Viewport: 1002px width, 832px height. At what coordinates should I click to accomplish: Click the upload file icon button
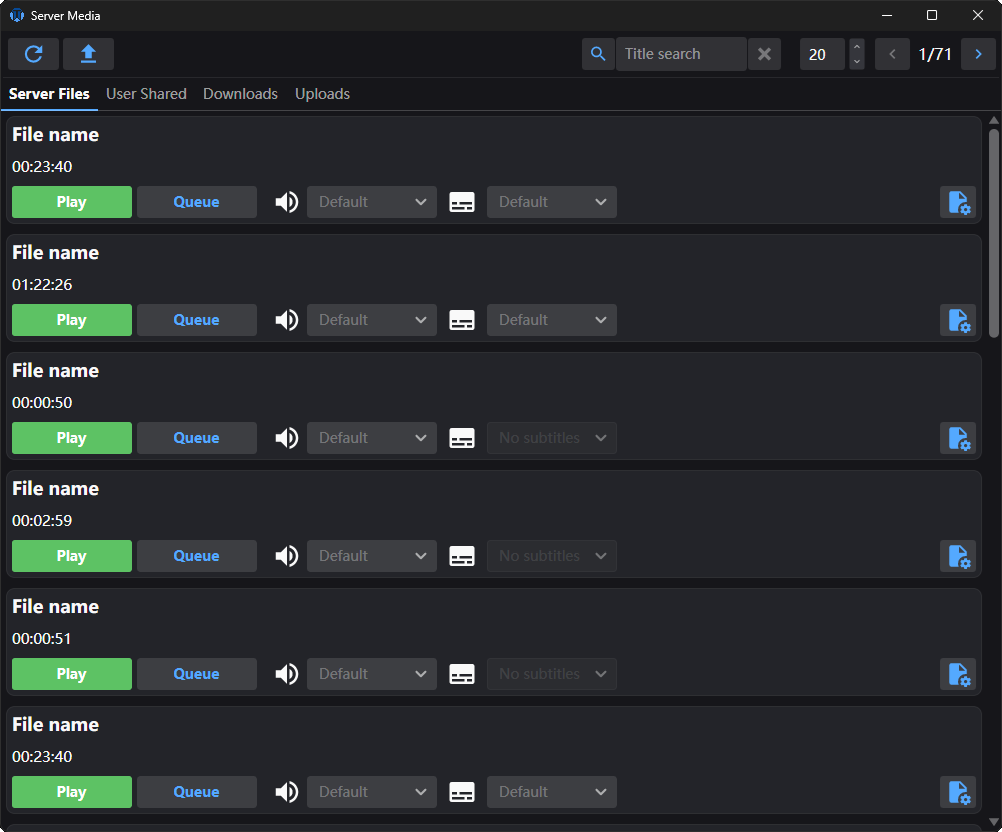tap(88, 54)
